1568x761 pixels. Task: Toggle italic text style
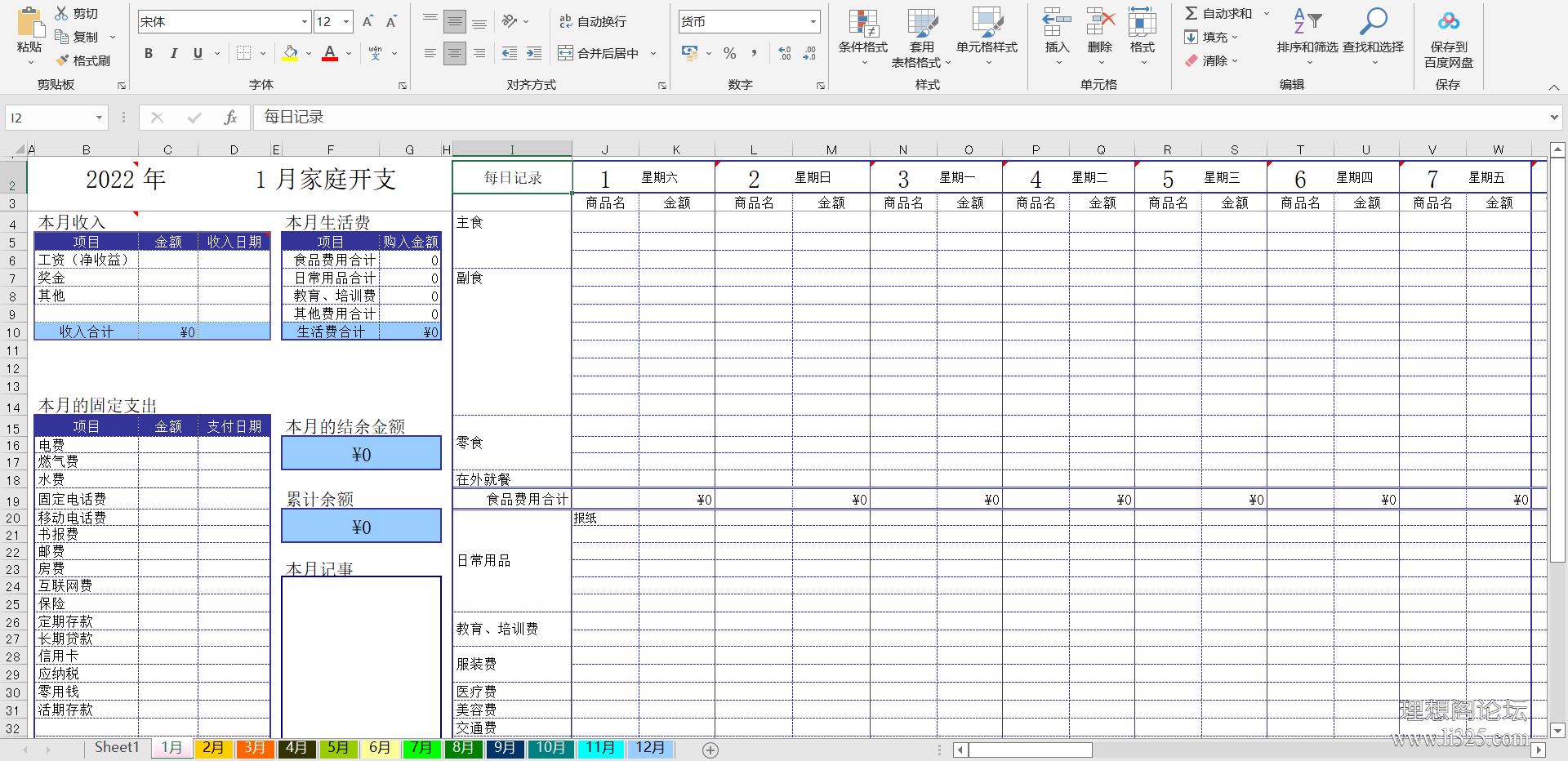coord(173,53)
